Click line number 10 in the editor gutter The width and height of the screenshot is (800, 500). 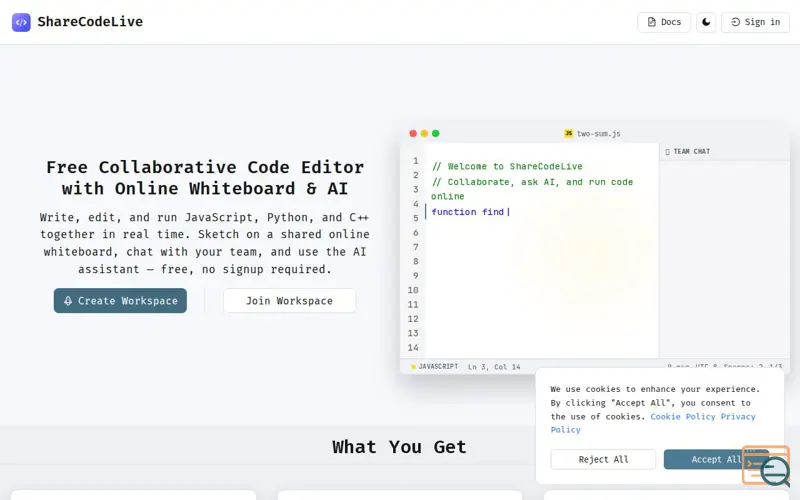coord(413,290)
